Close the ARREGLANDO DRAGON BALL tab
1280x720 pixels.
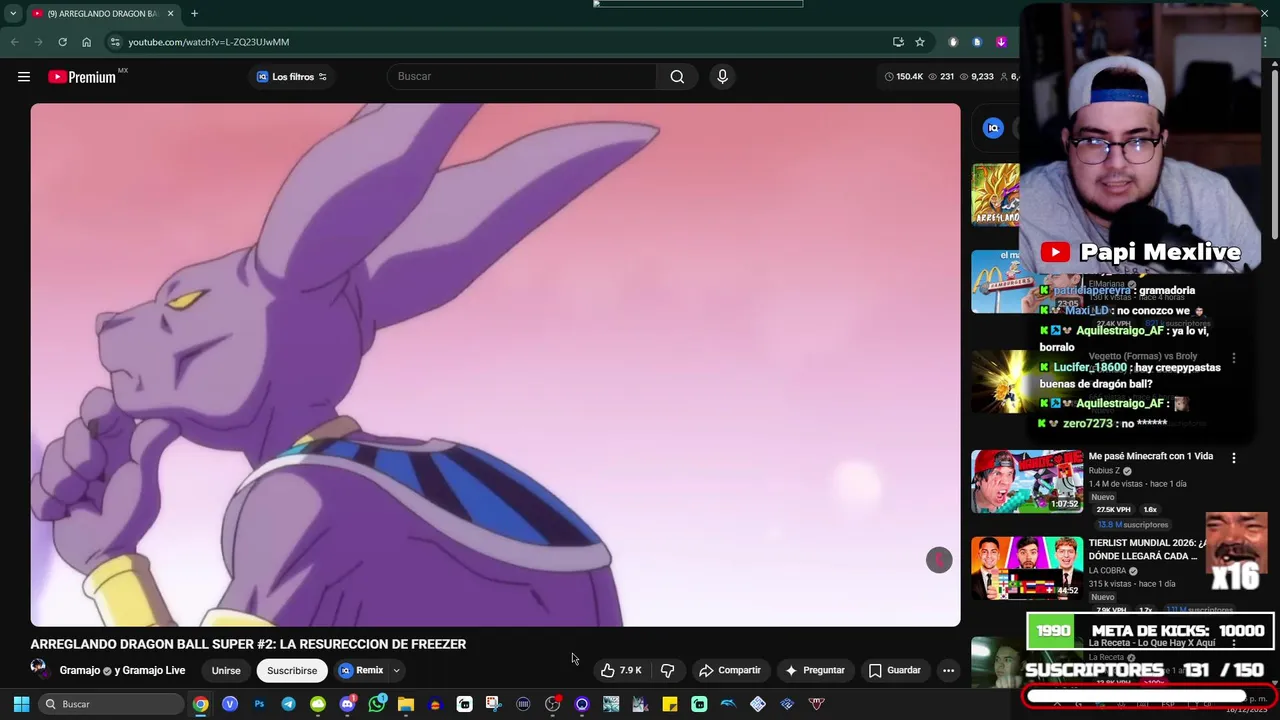170,13
